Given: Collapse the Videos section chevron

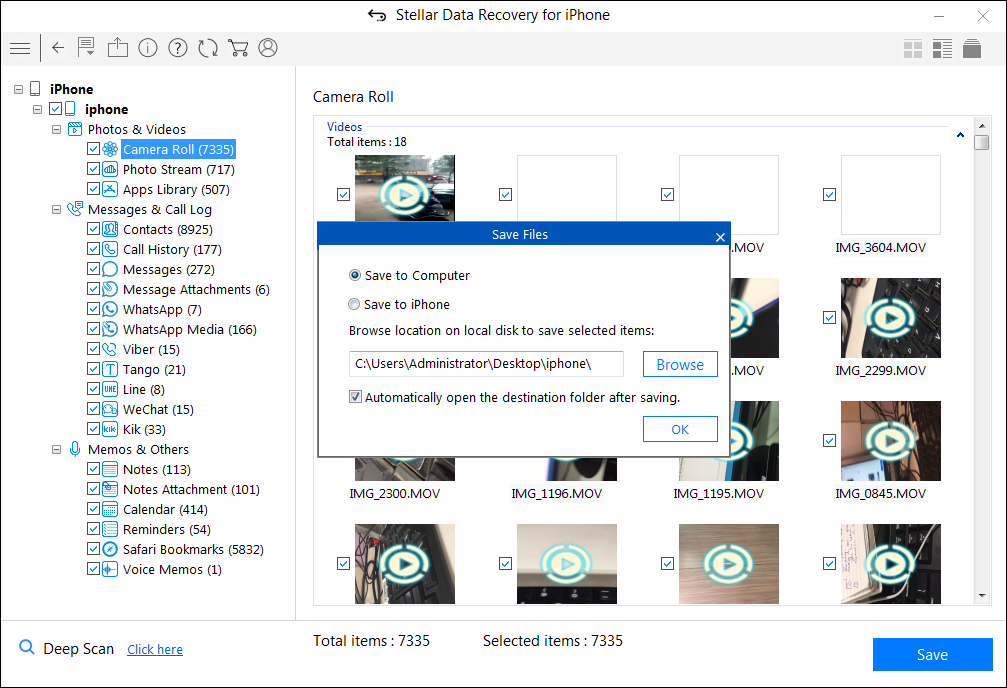Looking at the screenshot, I should (x=960, y=135).
